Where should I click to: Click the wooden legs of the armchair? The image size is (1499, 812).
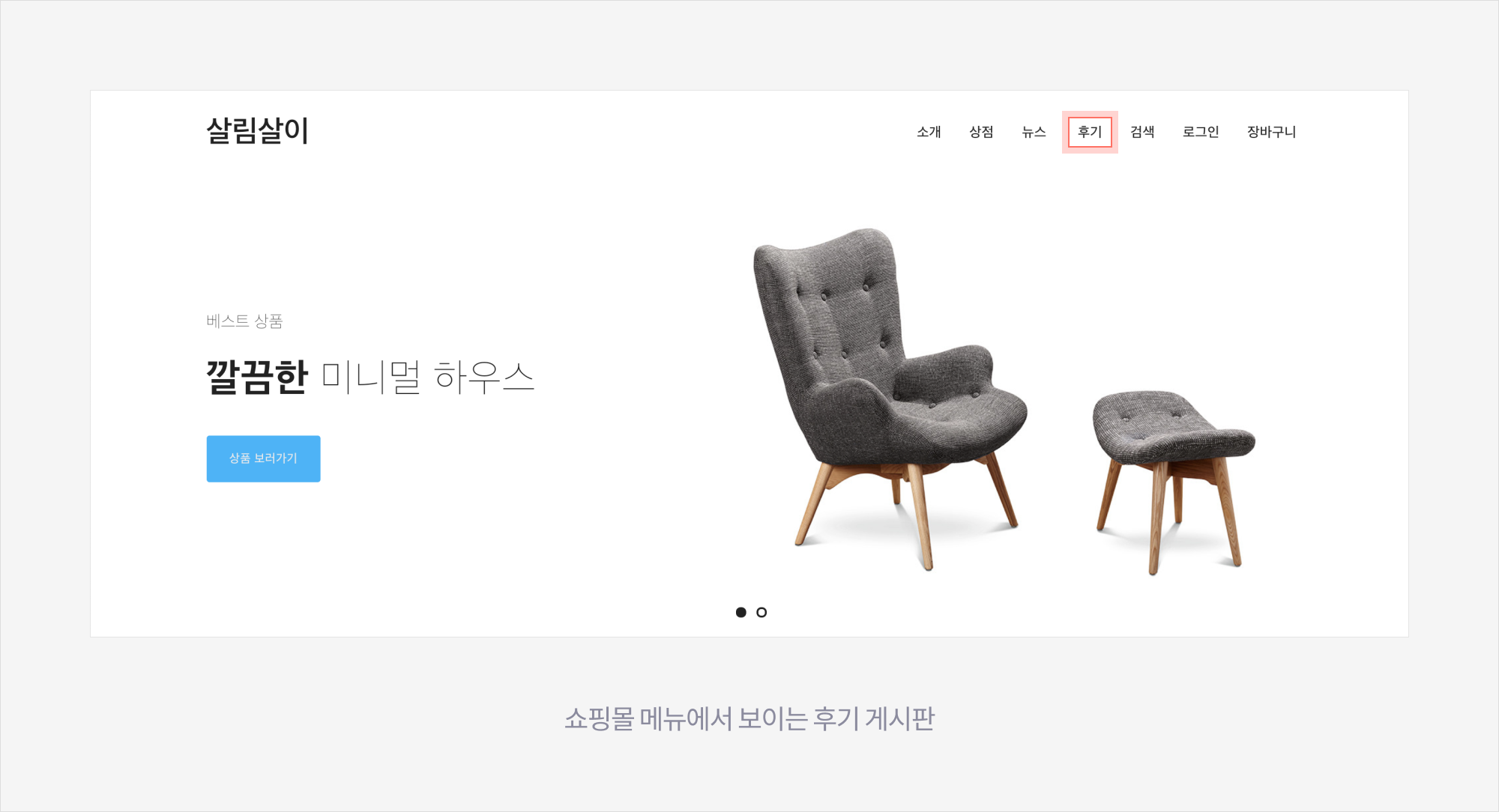click(x=907, y=513)
